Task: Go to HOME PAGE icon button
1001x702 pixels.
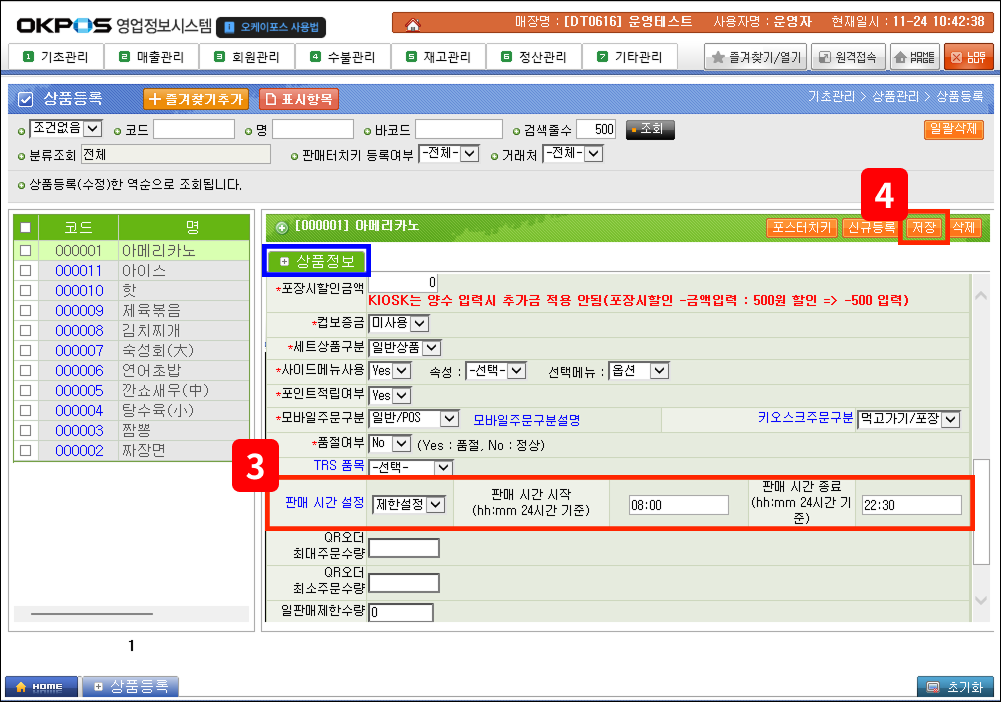Action: tap(914, 57)
